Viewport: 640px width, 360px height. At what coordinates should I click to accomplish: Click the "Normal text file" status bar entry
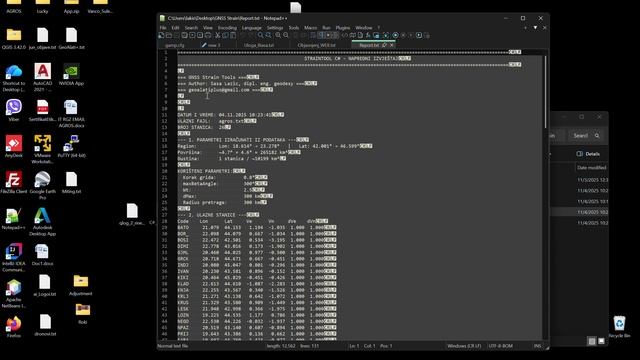pos(173,346)
